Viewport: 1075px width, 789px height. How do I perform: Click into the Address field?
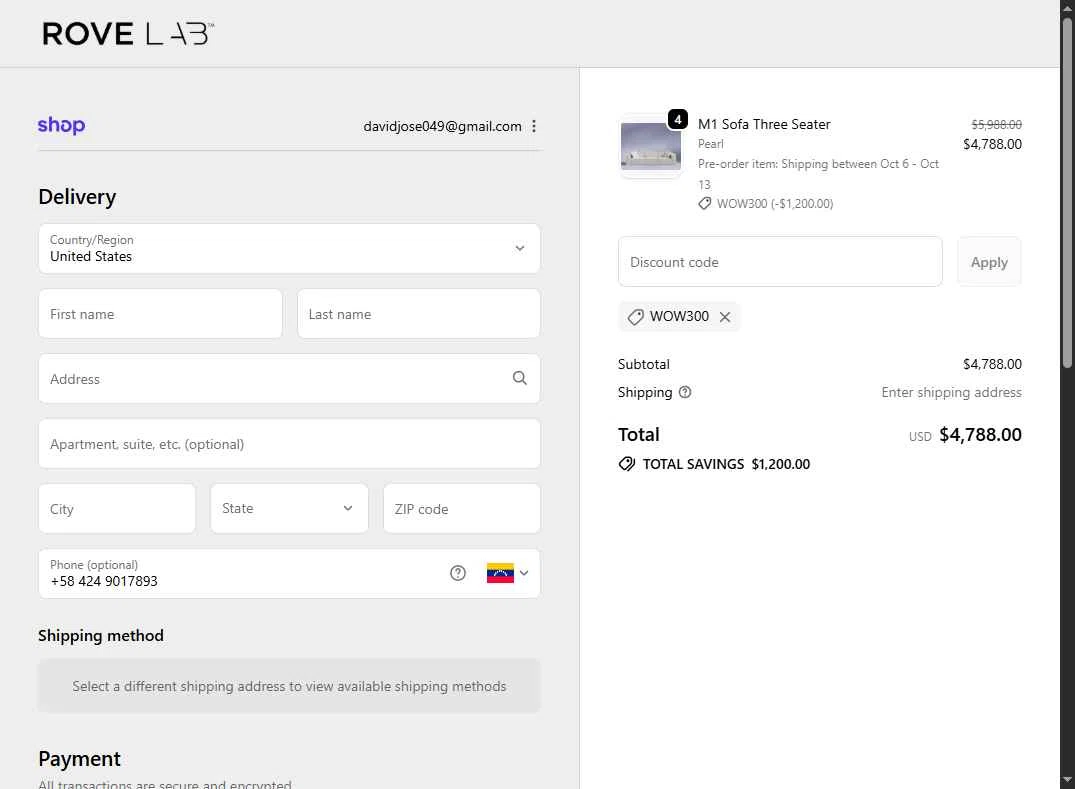click(289, 378)
